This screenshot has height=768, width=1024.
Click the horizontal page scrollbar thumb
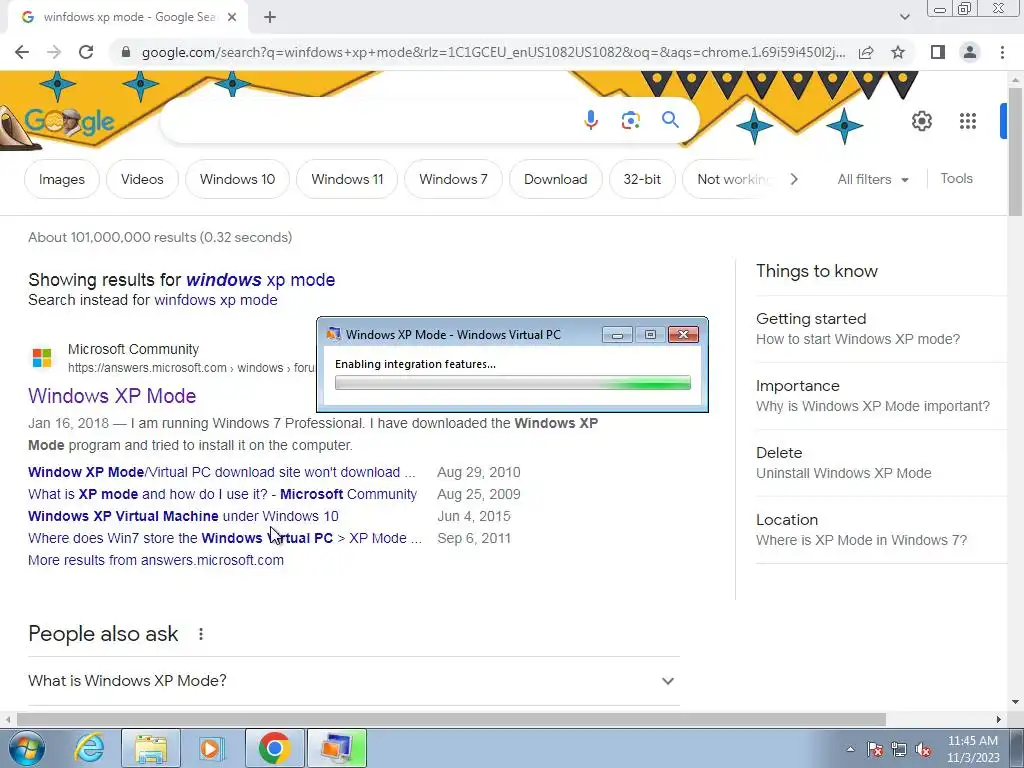[451, 719]
